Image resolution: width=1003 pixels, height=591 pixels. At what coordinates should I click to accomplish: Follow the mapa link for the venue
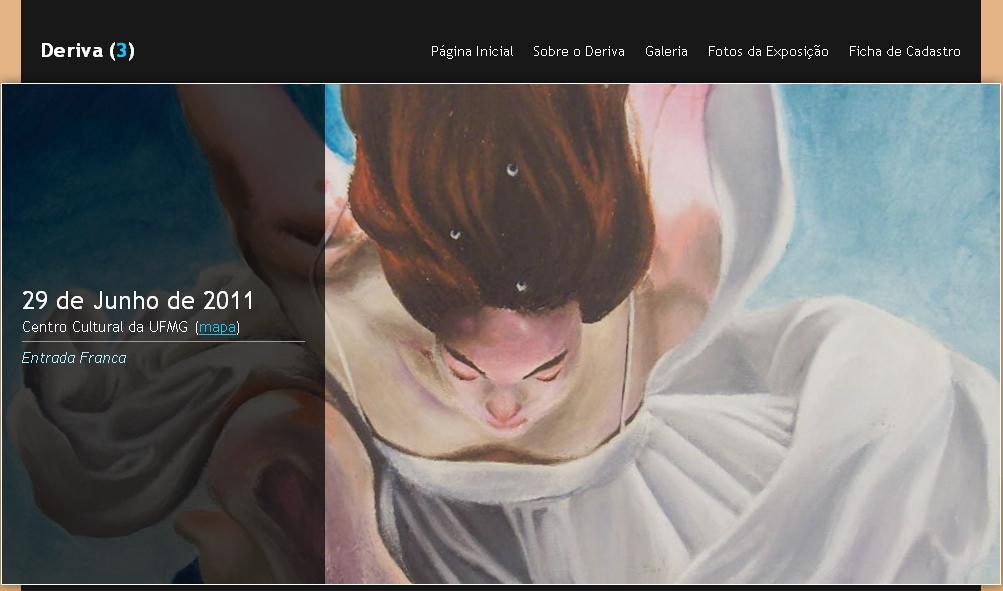[x=217, y=327]
